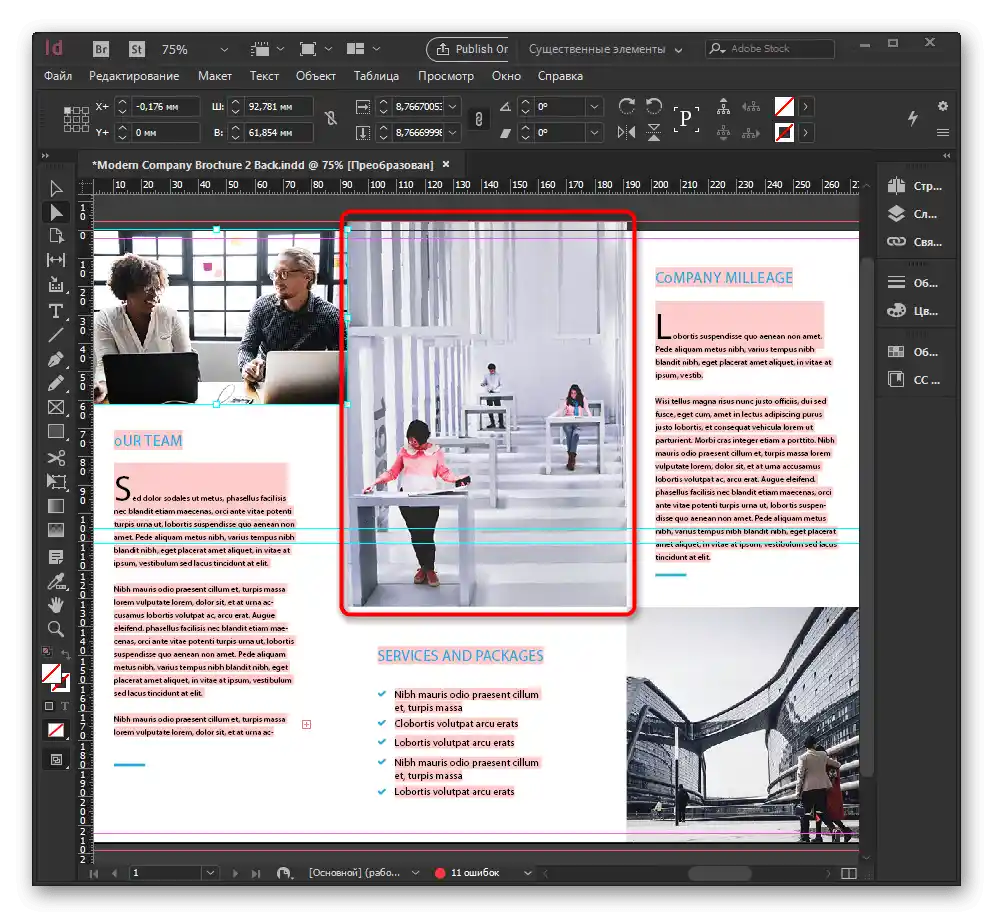Click the Publish Online button
This screenshot has height=918, width=993.
470,49
